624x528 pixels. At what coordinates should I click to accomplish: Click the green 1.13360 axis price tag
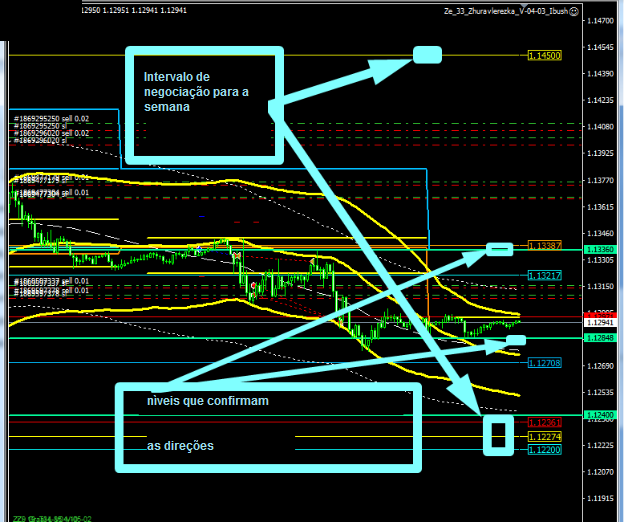point(601,249)
